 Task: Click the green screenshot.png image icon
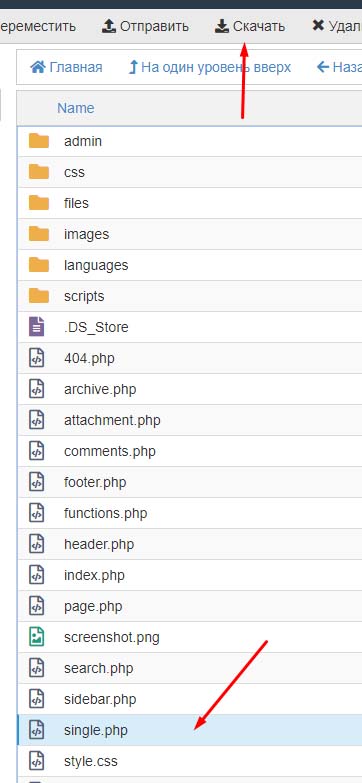[x=36, y=637]
